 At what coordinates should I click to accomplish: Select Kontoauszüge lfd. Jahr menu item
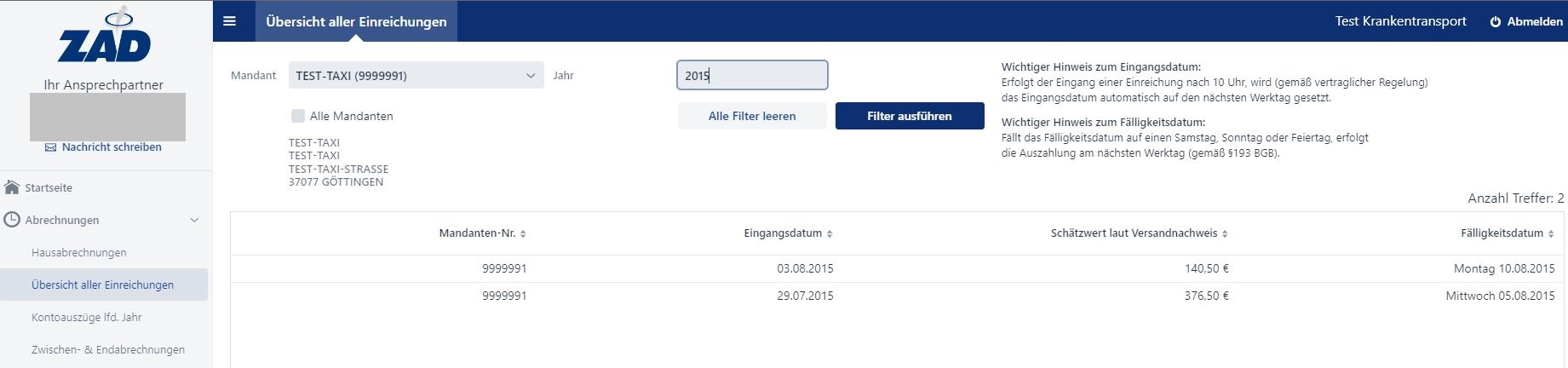coord(87,318)
